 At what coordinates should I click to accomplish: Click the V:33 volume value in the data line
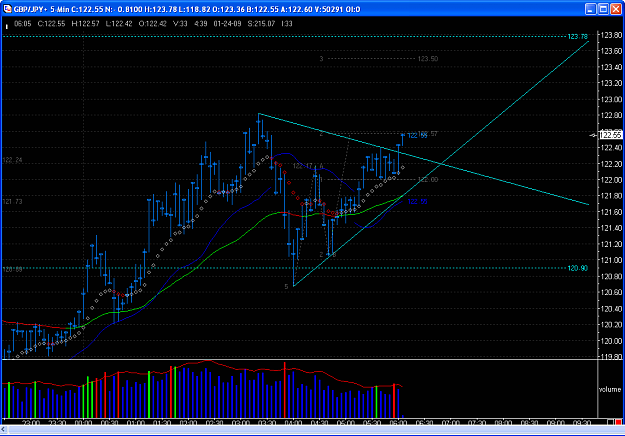point(180,24)
